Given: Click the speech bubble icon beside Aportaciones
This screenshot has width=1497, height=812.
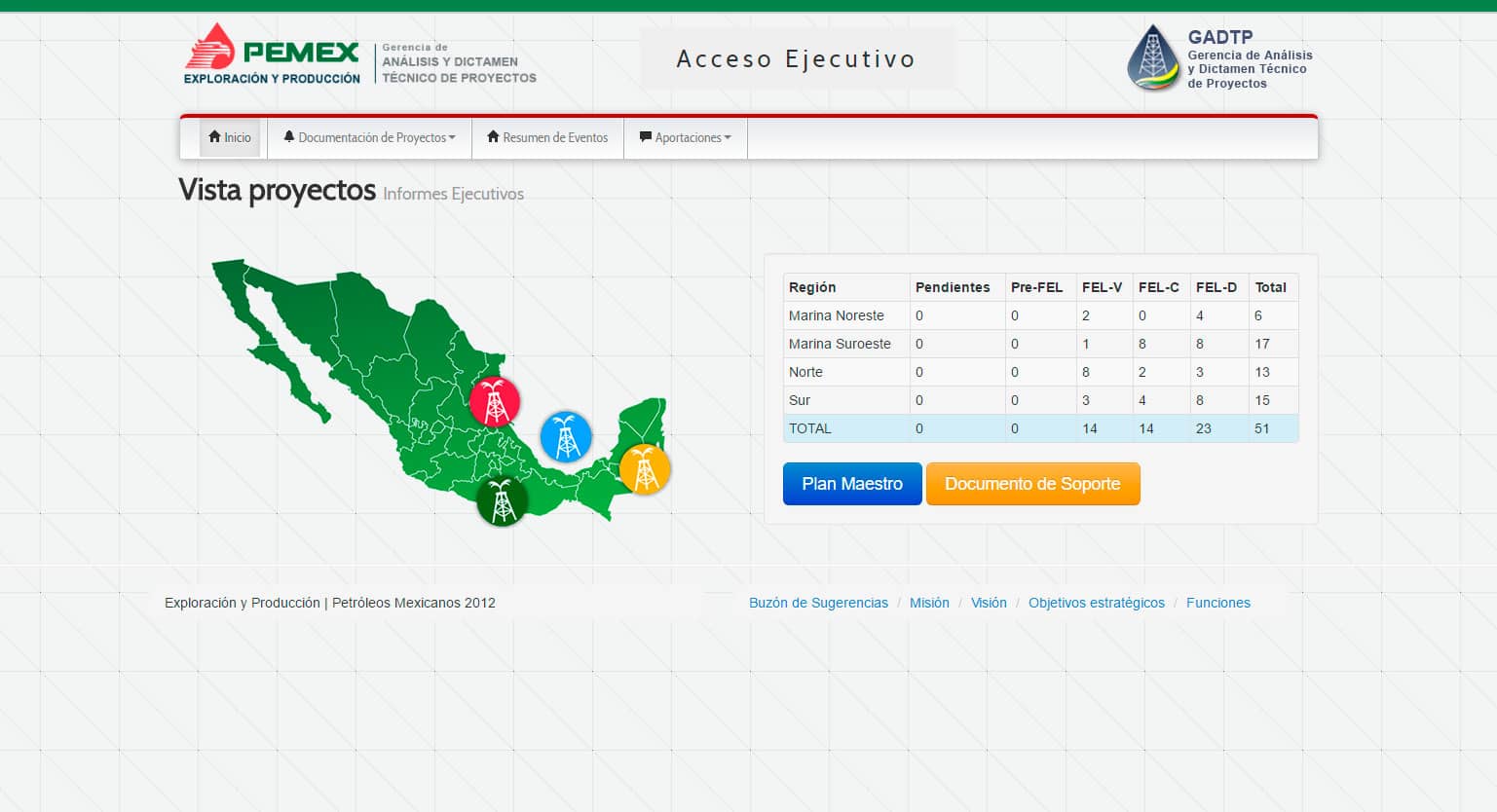Looking at the screenshot, I should [x=645, y=137].
